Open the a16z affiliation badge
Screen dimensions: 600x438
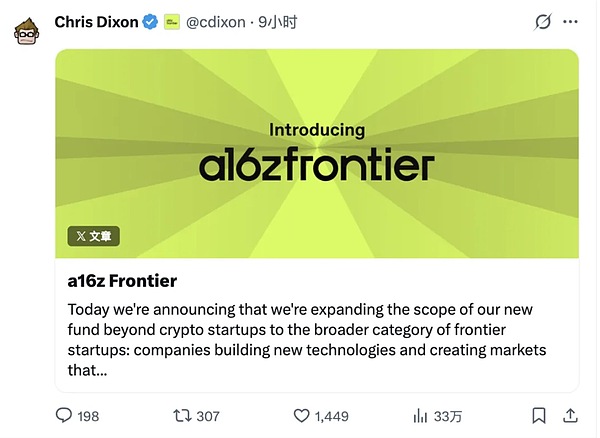point(172,22)
